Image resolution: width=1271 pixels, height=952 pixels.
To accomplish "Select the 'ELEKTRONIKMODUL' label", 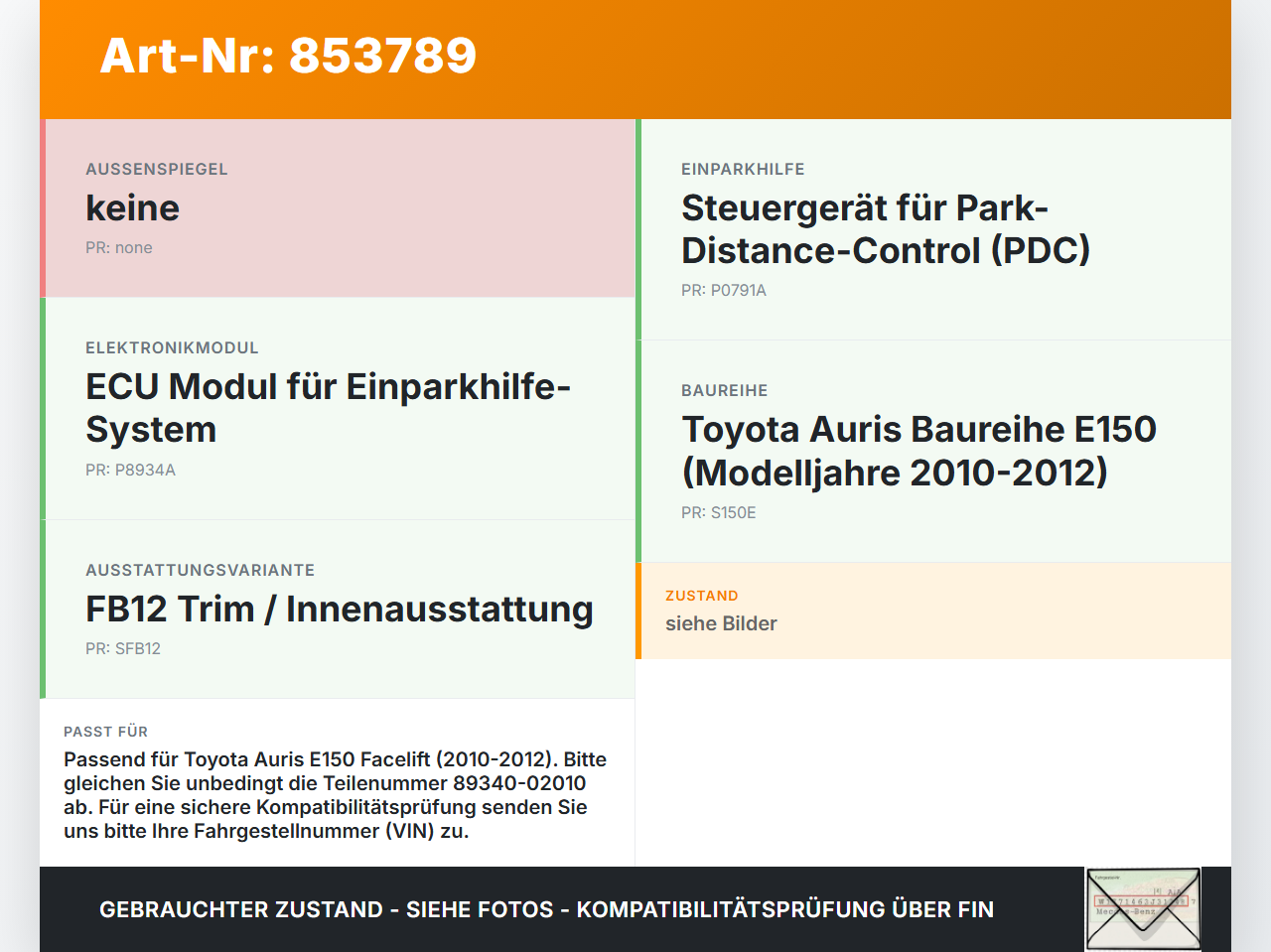I will [172, 348].
